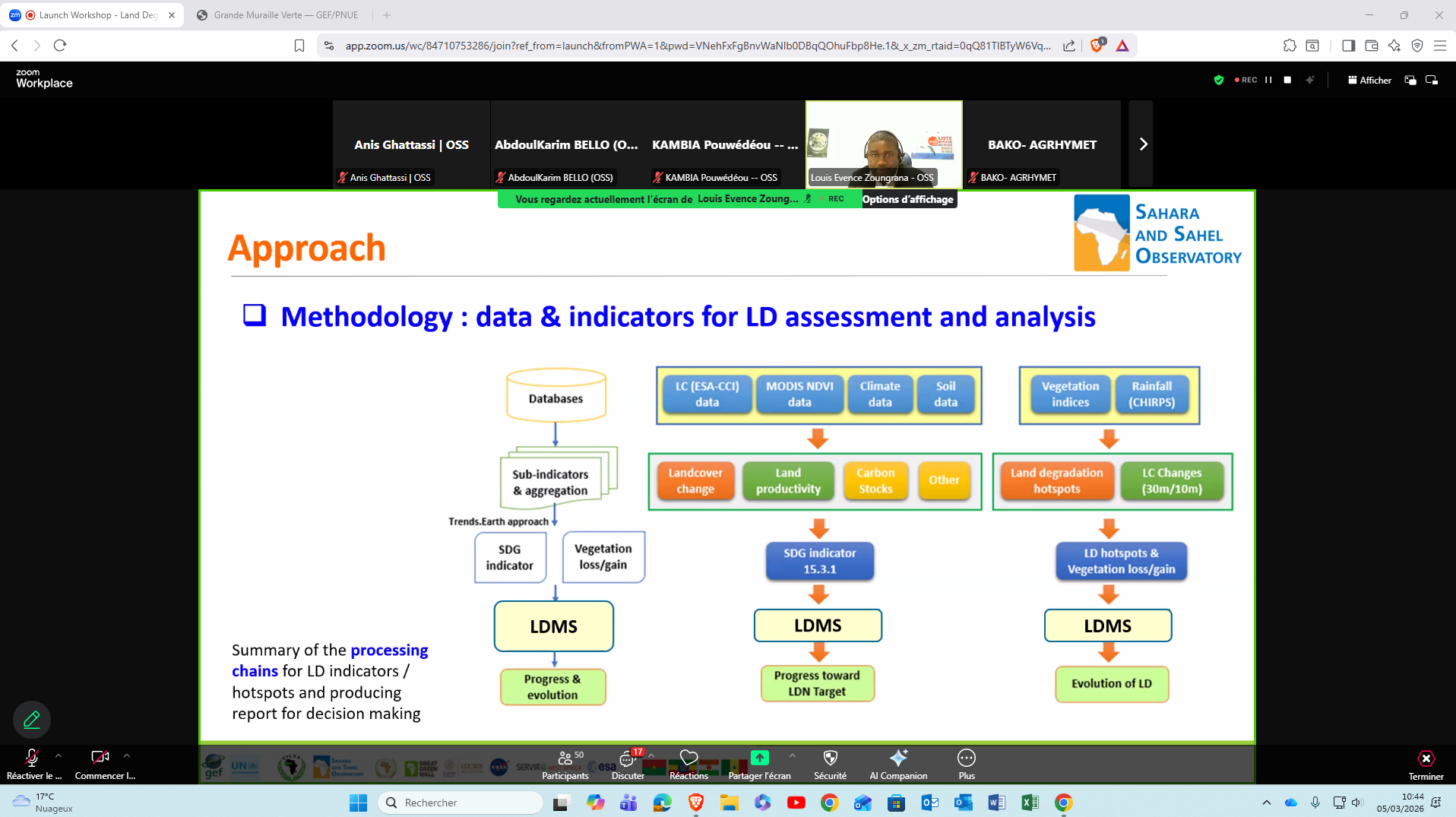
Task: Show next participants with right arrow
Action: click(x=1142, y=144)
